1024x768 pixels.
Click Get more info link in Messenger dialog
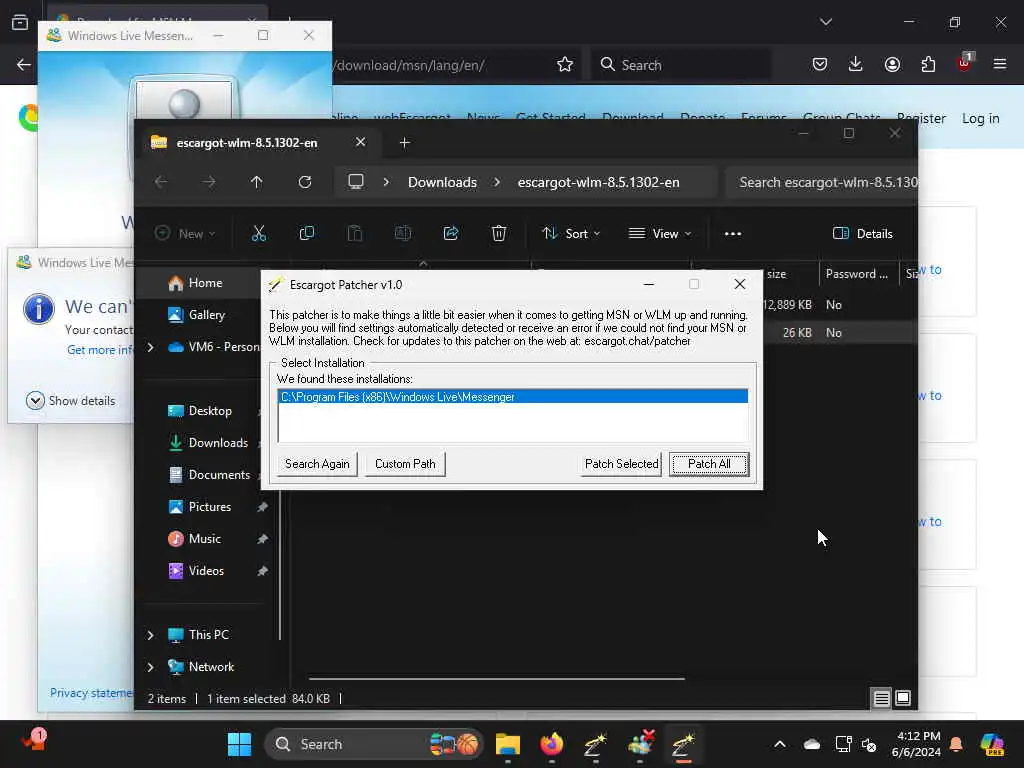(x=100, y=350)
